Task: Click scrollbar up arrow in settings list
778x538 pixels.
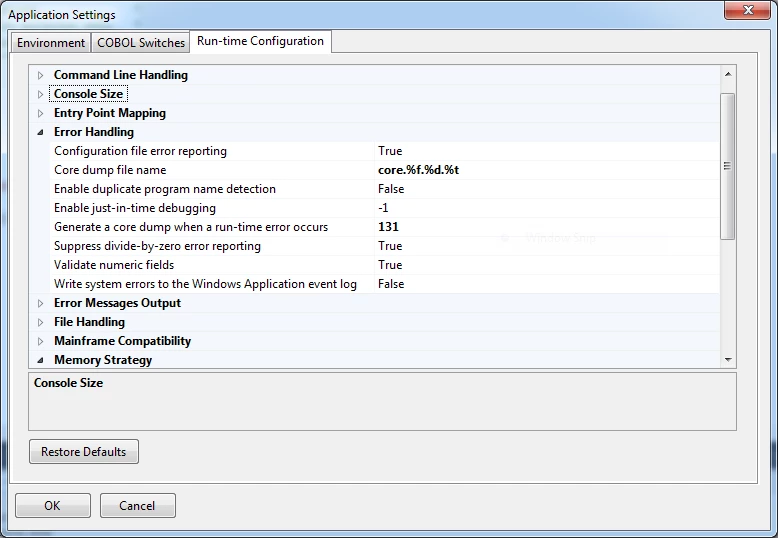Action: point(728,74)
